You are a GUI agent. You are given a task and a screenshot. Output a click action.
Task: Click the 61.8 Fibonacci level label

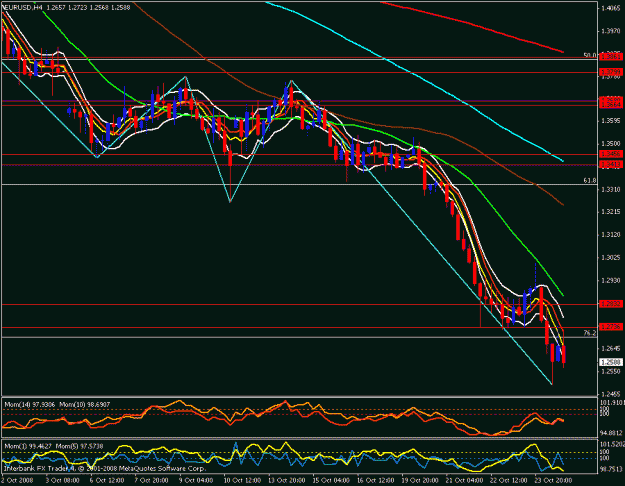pyautogui.click(x=590, y=181)
